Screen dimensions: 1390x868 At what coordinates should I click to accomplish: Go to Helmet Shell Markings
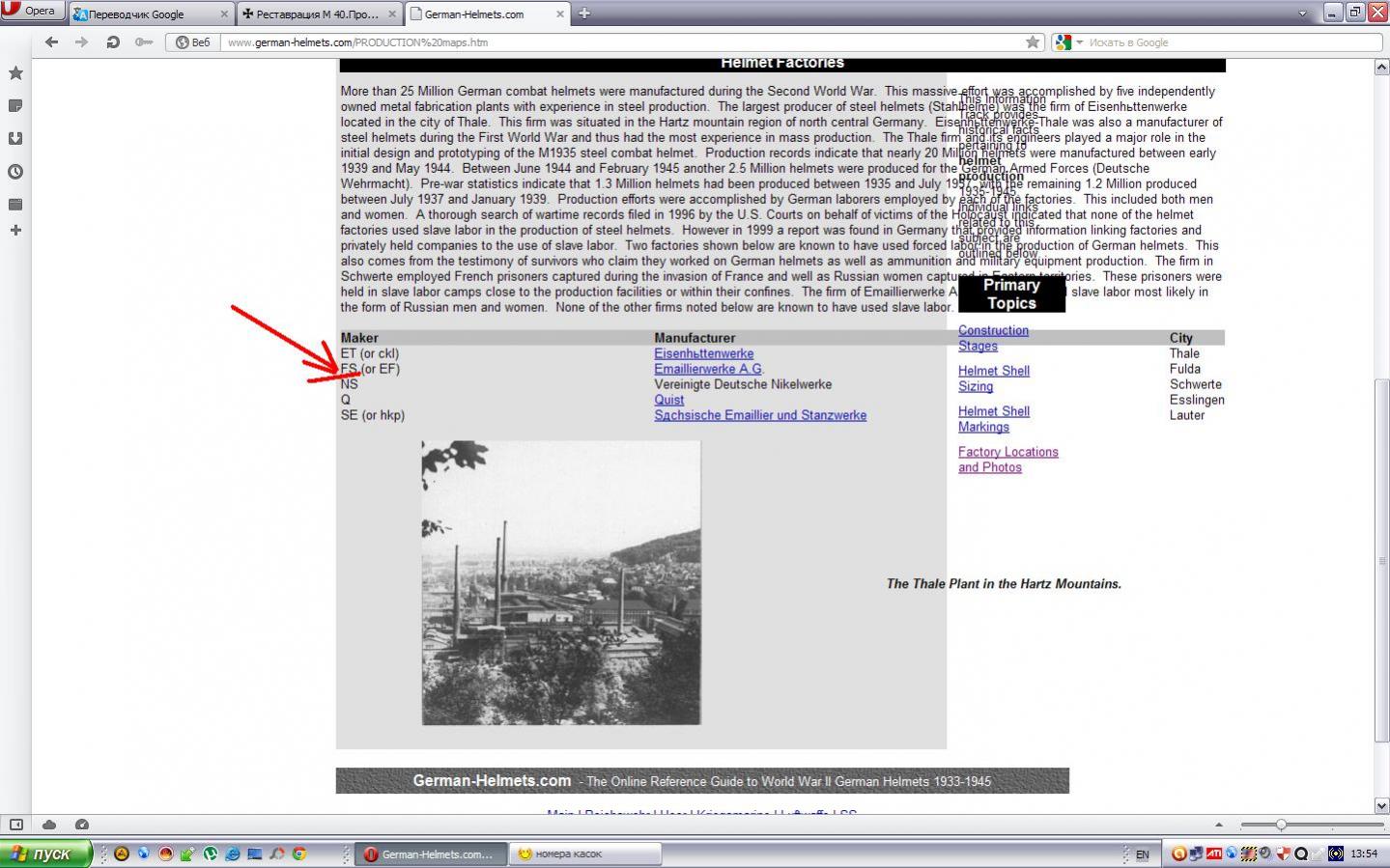pos(994,419)
